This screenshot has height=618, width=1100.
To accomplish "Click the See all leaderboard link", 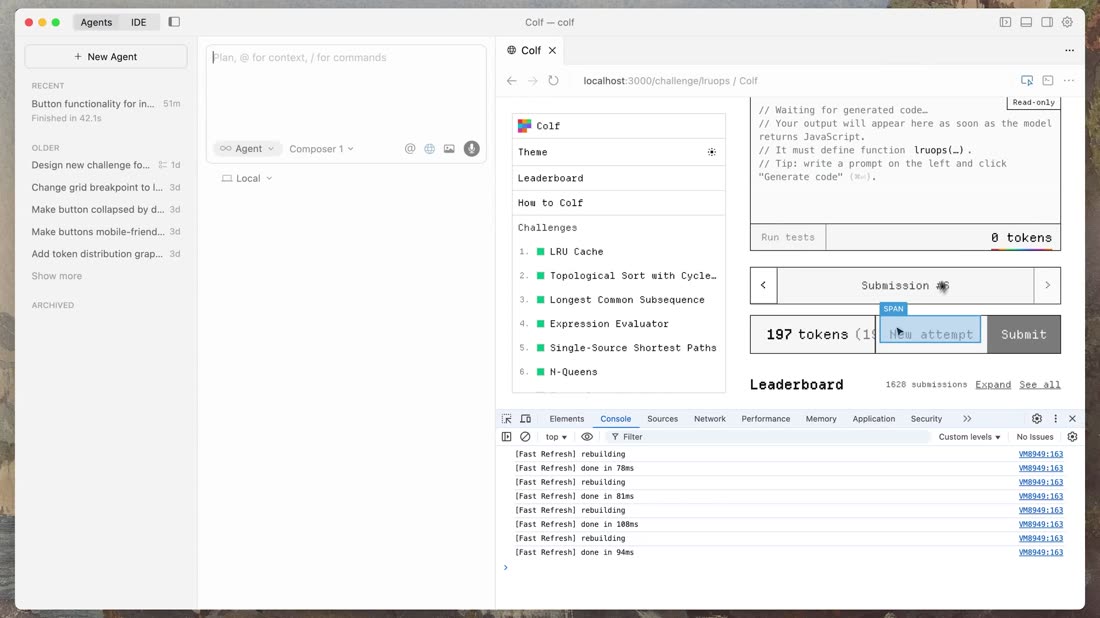I will click(x=1040, y=384).
